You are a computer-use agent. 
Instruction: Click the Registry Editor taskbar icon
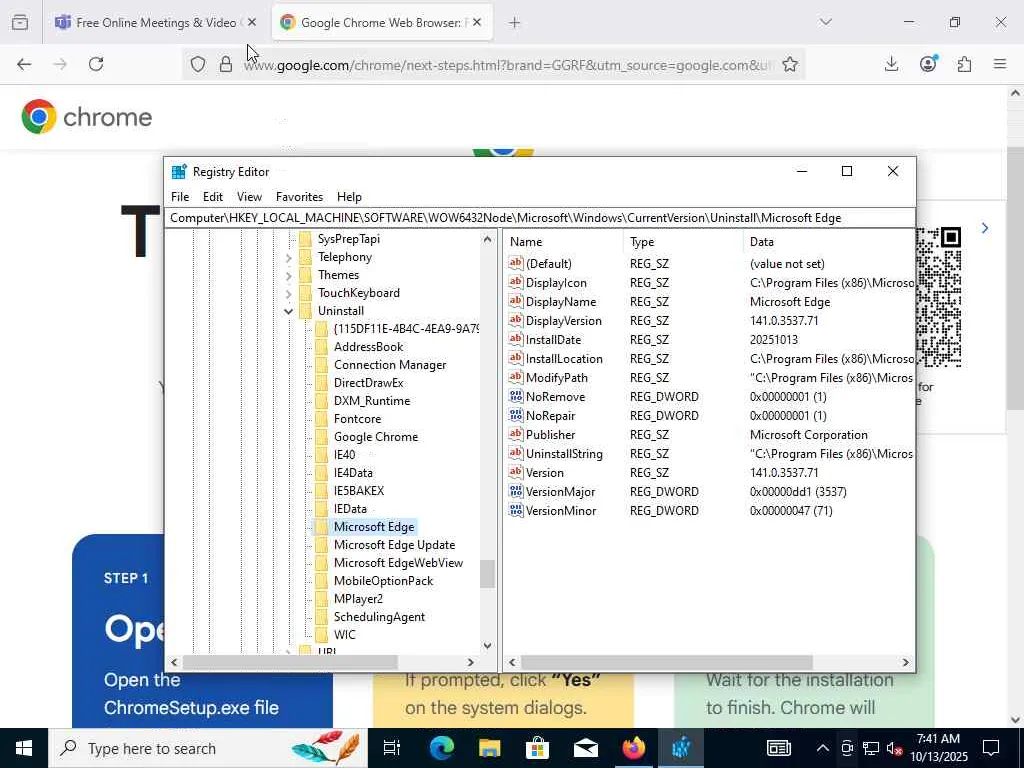click(x=681, y=748)
